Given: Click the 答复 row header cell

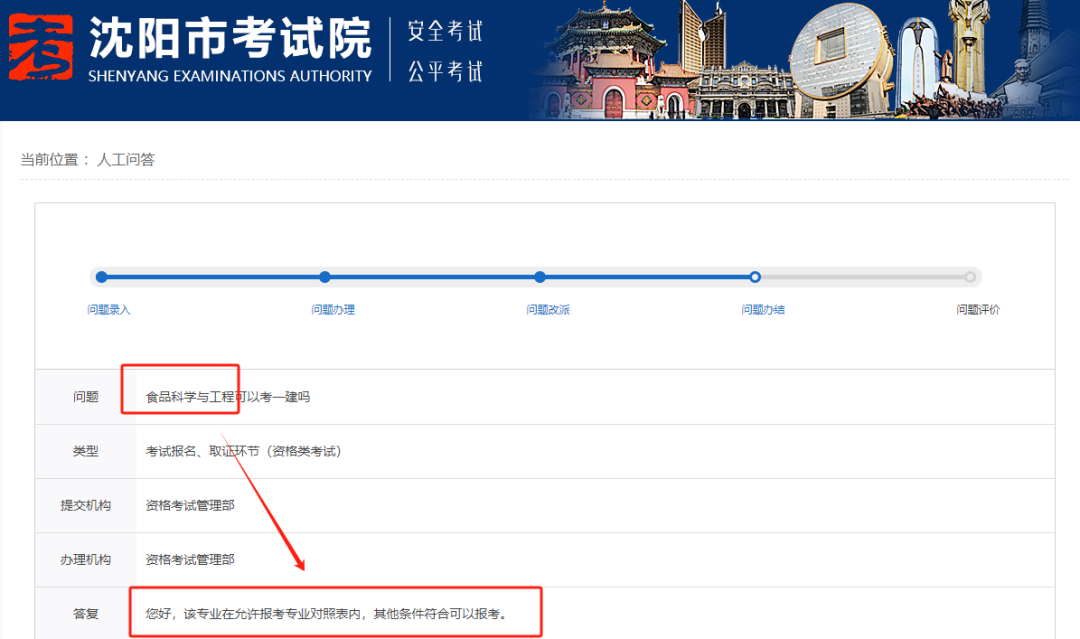Looking at the screenshot, I should [x=86, y=614].
